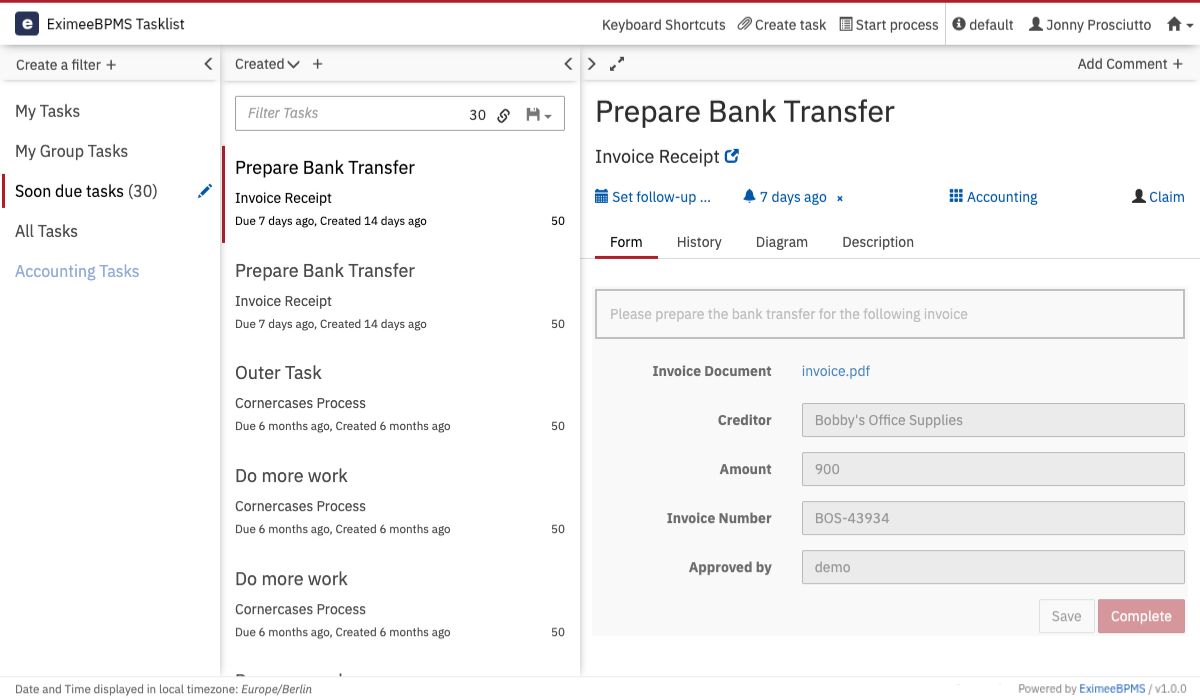Open Jonny Prosciutto user menu
Image resolution: width=1200 pixels, height=700 pixels.
coord(1090,25)
